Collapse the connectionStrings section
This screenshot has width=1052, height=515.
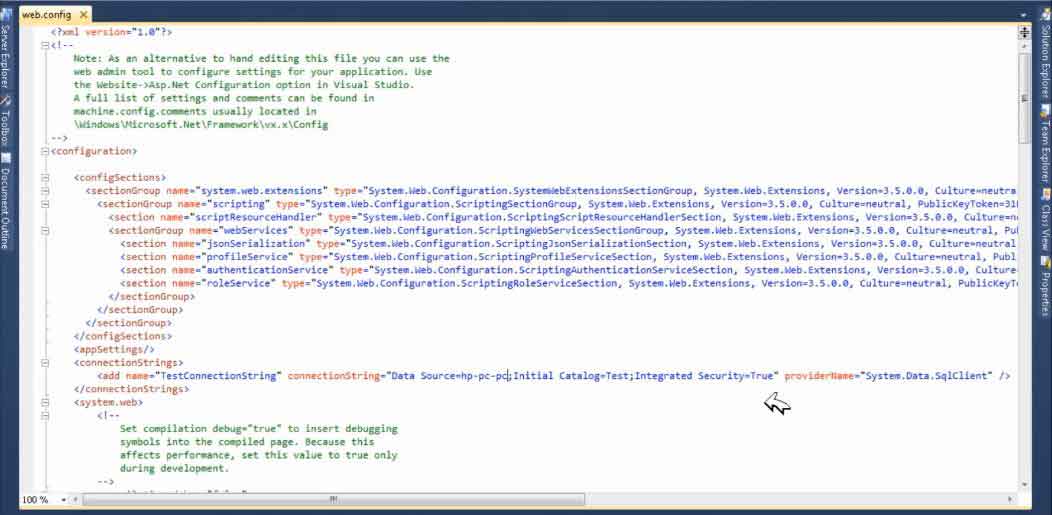click(42, 363)
